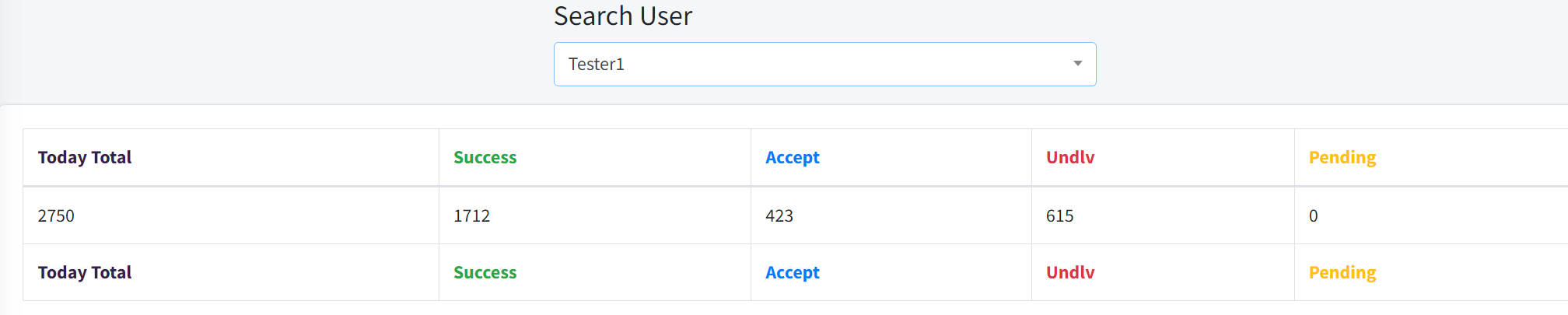Click the Today Total column header in header row

click(x=85, y=158)
